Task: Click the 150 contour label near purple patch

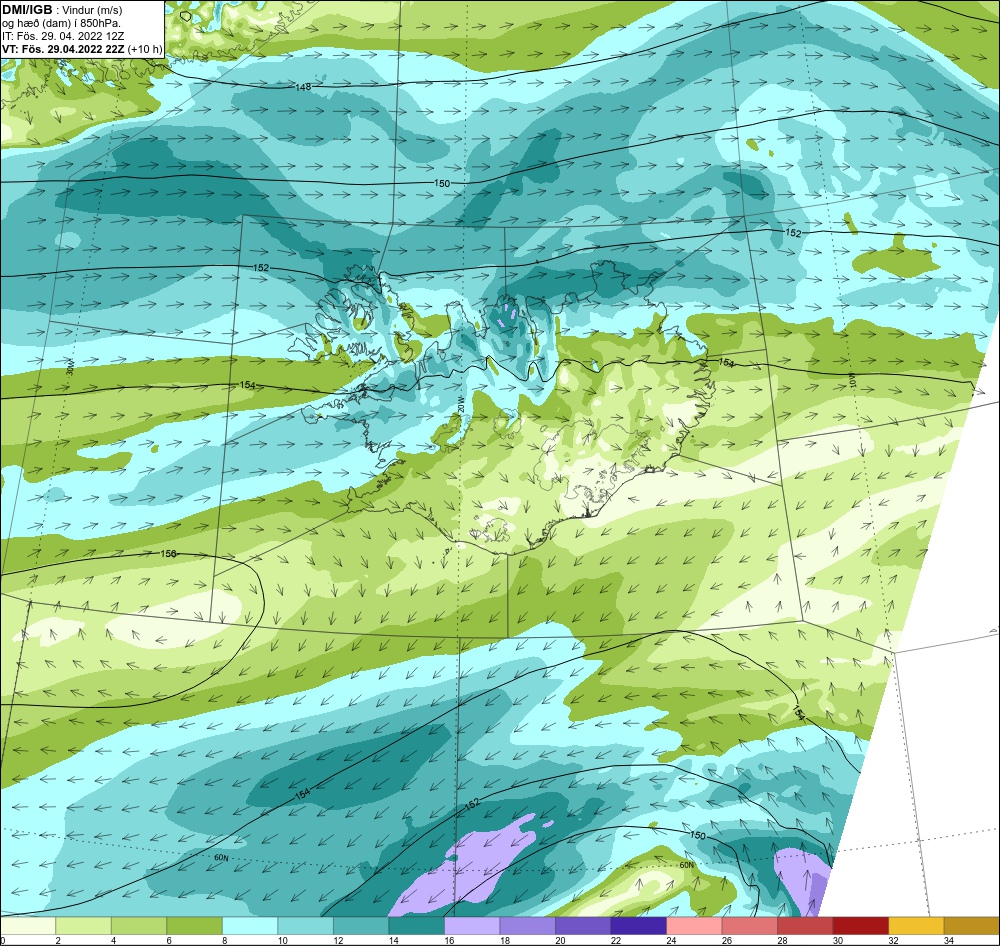Action: click(x=698, y=835)
